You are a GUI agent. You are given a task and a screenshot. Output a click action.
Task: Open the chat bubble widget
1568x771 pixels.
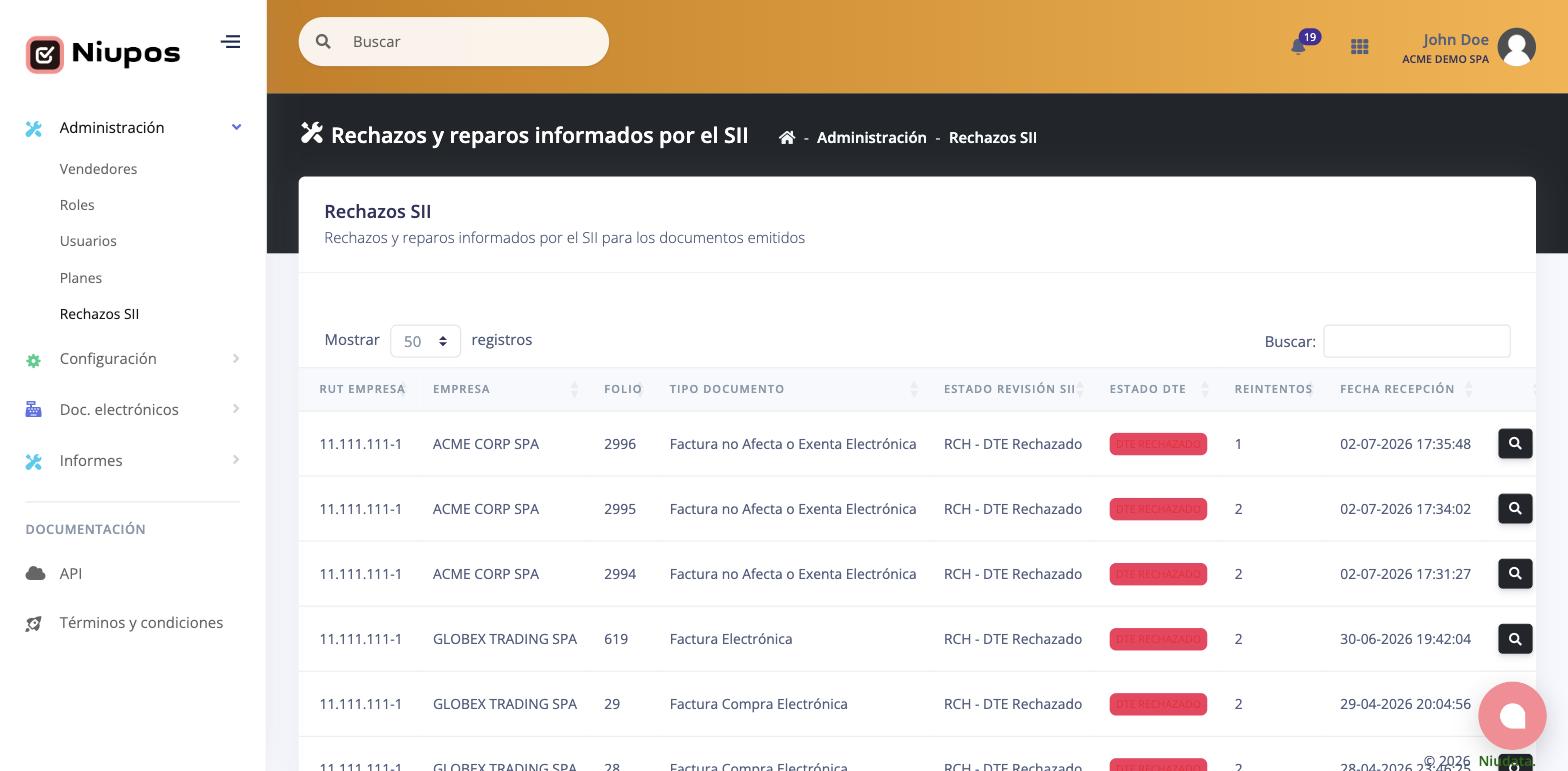[x=1512, y=716]
